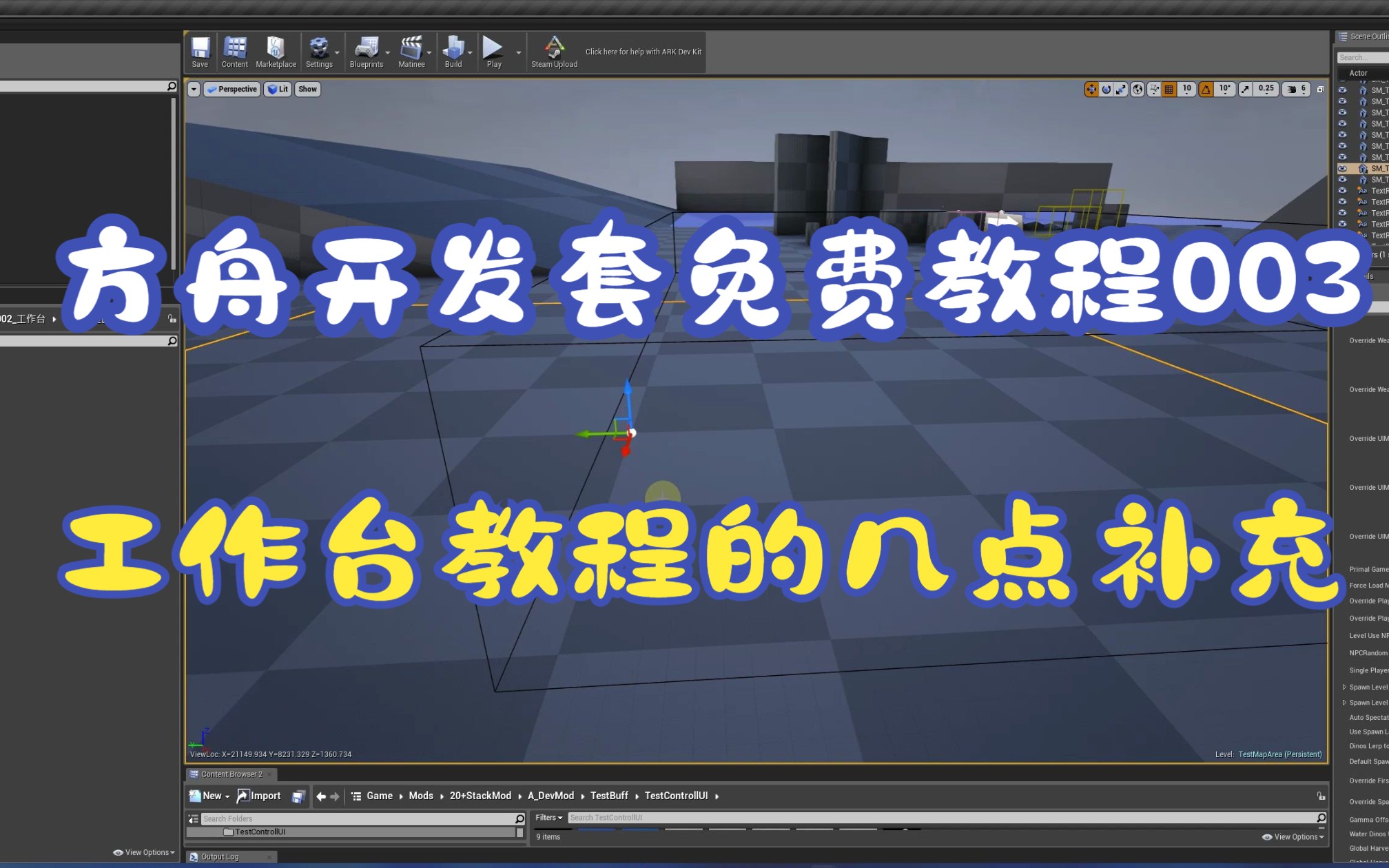Click the Save button in toolbar
1389x868 pixels.
pyautogui.click(x=199, y=48)
